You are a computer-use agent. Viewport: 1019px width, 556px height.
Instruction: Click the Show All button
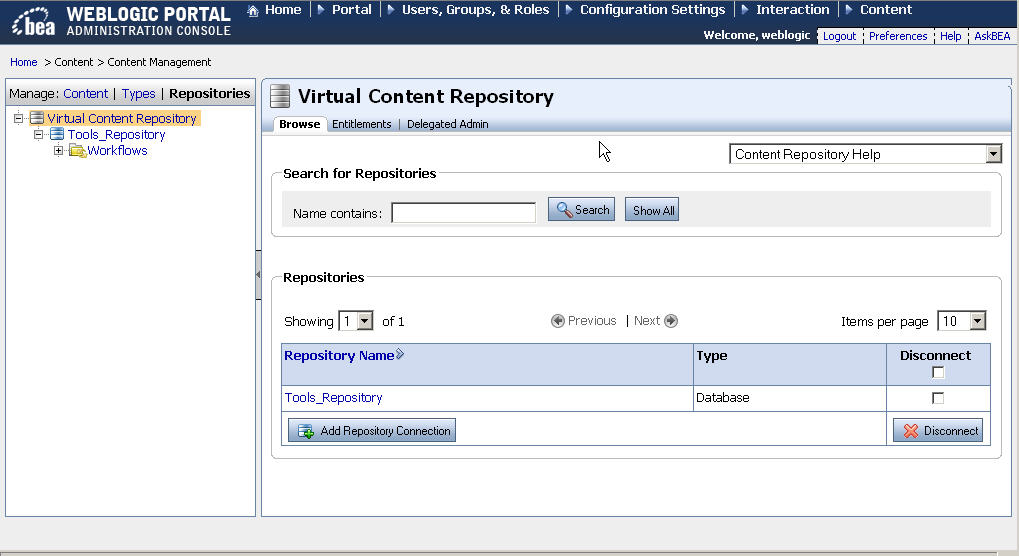[652, 210]
